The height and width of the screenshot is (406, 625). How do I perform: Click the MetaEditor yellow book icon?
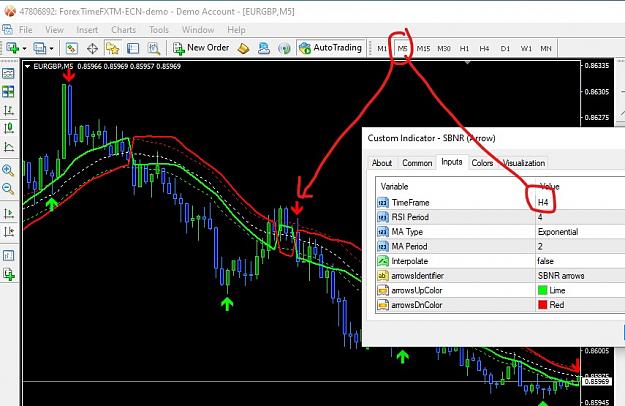click(x=243, y=49)
